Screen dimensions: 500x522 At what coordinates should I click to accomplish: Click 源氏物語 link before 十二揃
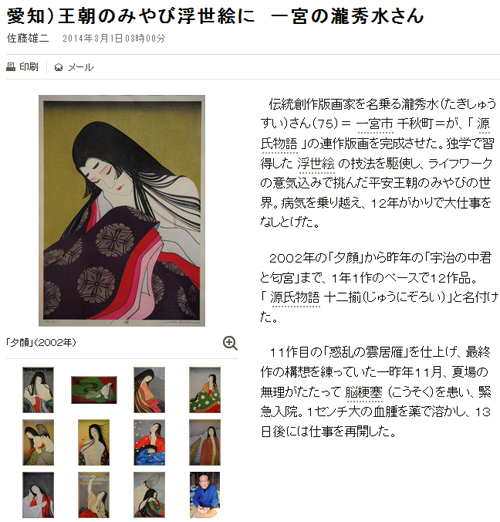(295, 297)
